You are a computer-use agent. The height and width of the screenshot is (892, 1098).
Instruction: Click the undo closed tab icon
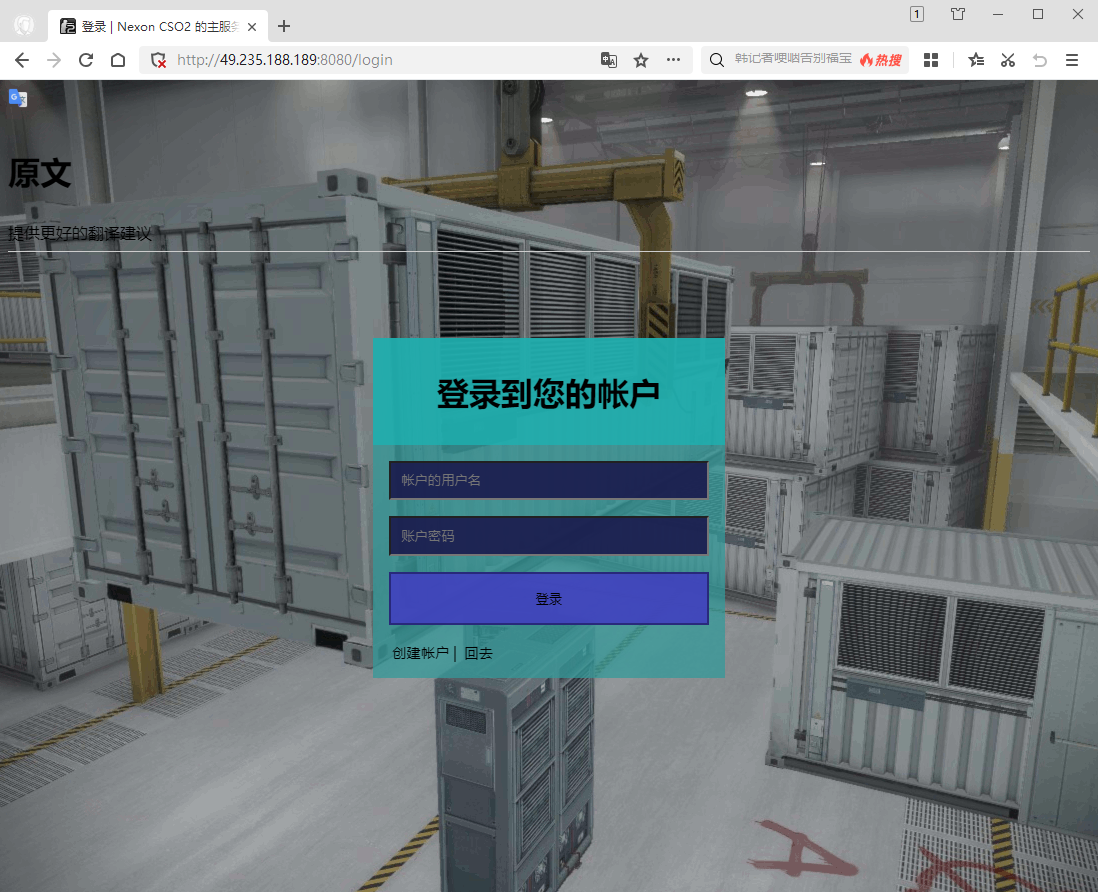pos(1040,60)
